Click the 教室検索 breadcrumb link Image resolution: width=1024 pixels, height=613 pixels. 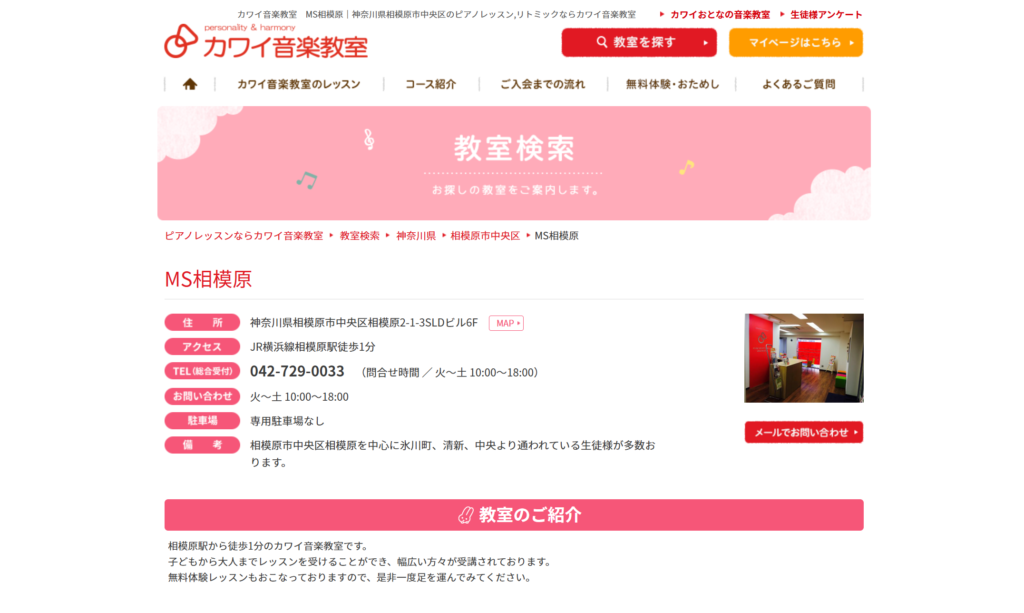359,236
